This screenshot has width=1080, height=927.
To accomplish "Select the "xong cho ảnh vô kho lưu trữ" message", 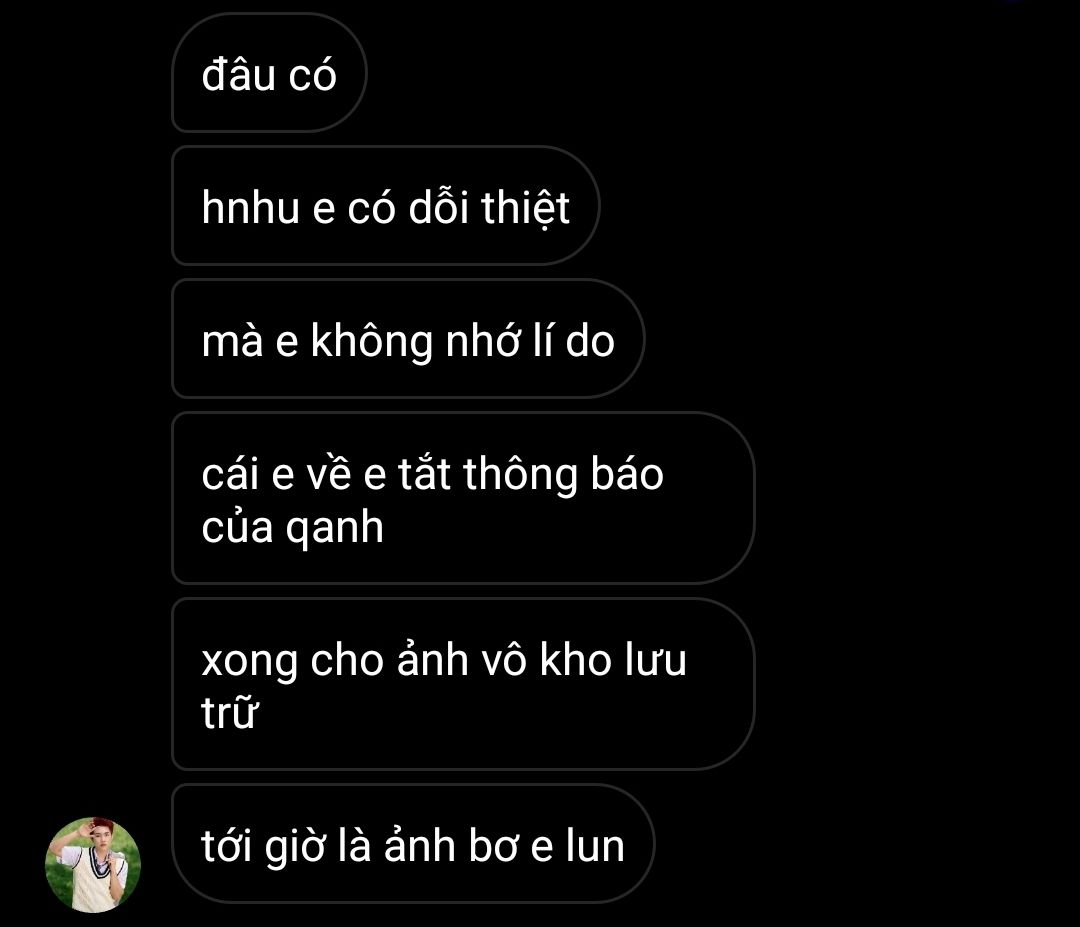I will click(x=463, y=684).
